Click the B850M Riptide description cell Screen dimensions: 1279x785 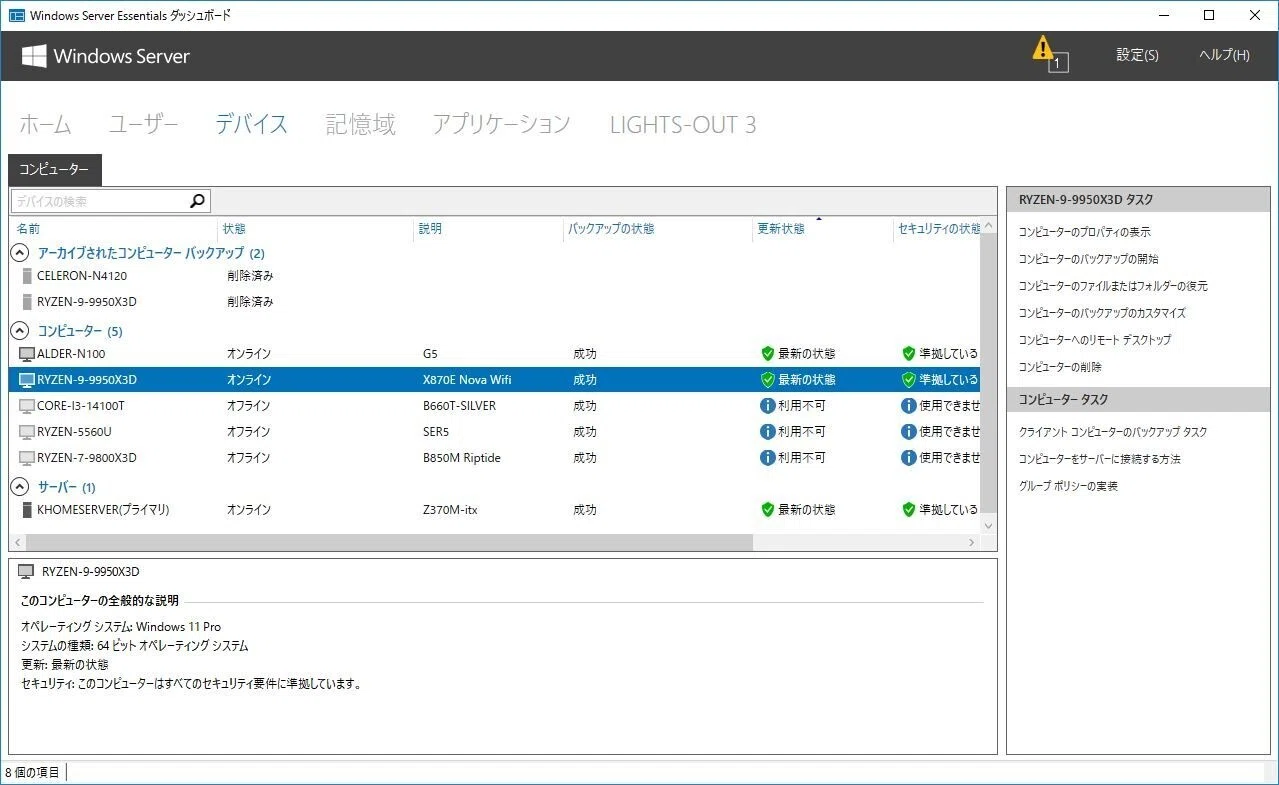pyautogui.click(x=462, y=458)
